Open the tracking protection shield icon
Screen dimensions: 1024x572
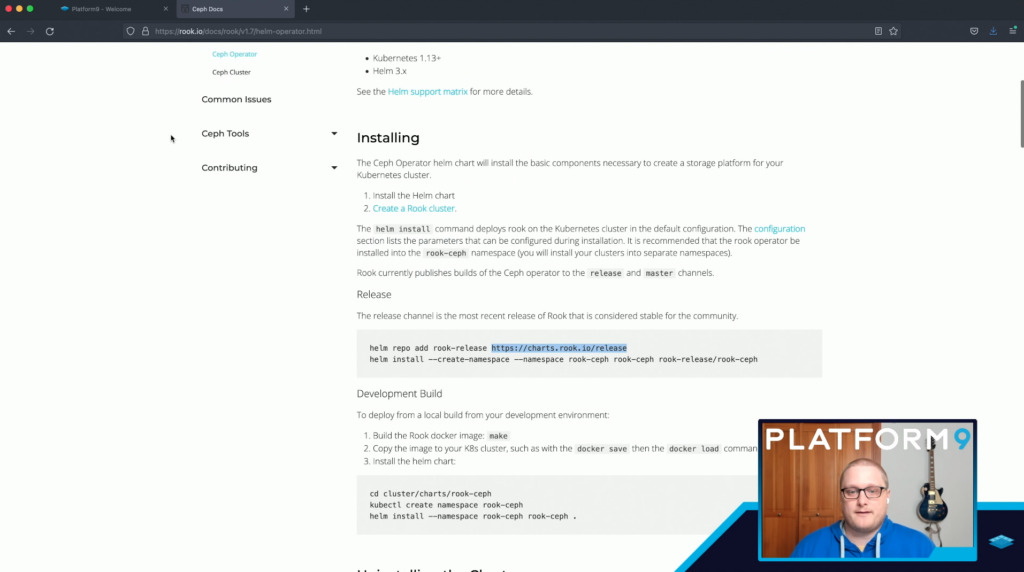click(x=131, y=31)
